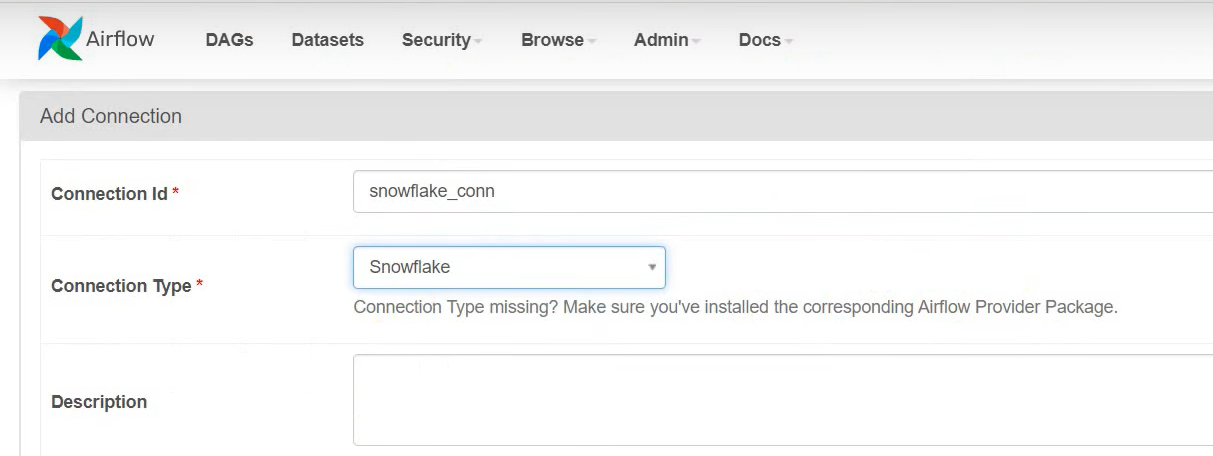The width and height of the screenshot is (1213, 456).
Task: Click the caret arrow beside Admin
Action: click(696, 42)
